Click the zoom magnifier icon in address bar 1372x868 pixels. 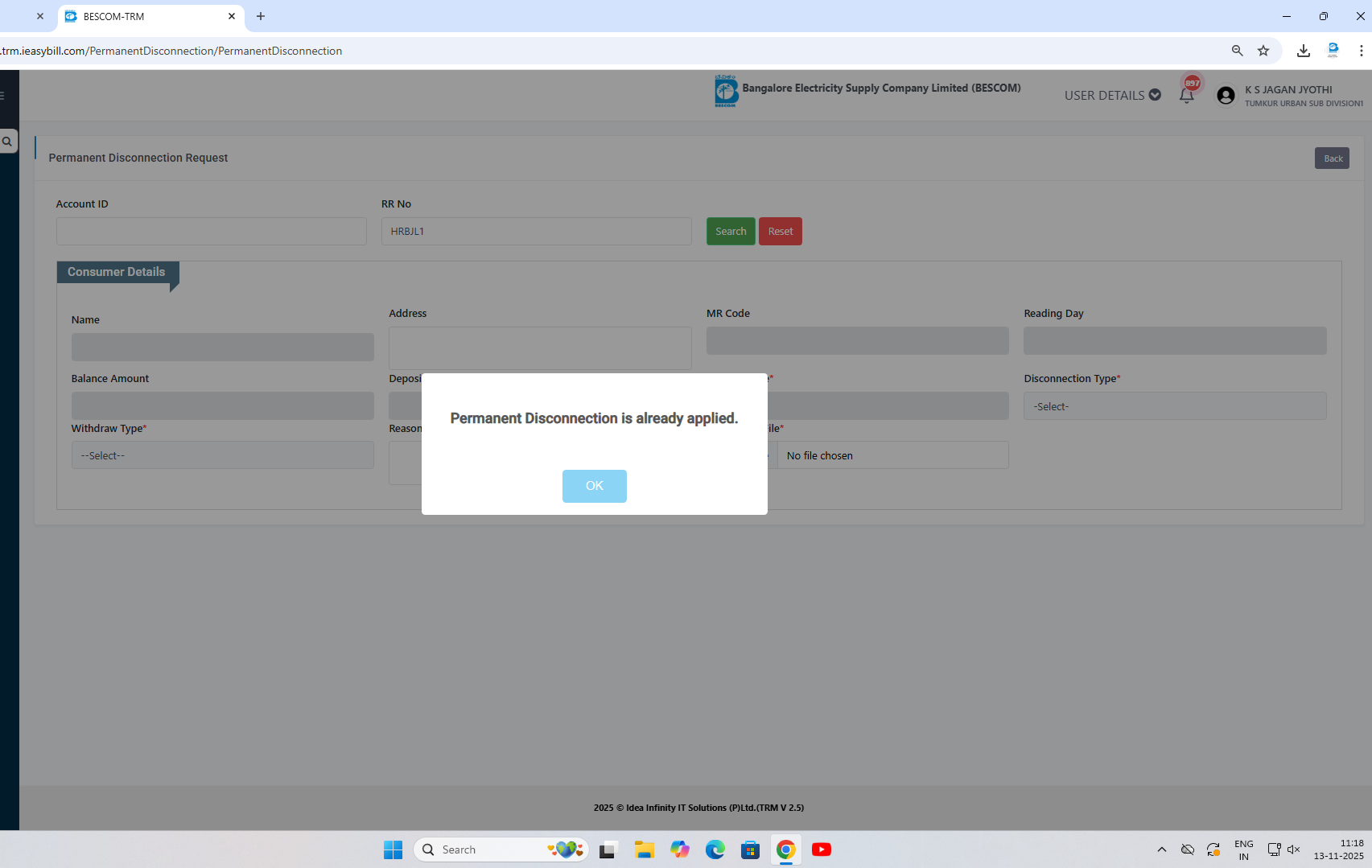coord(1238,51)
